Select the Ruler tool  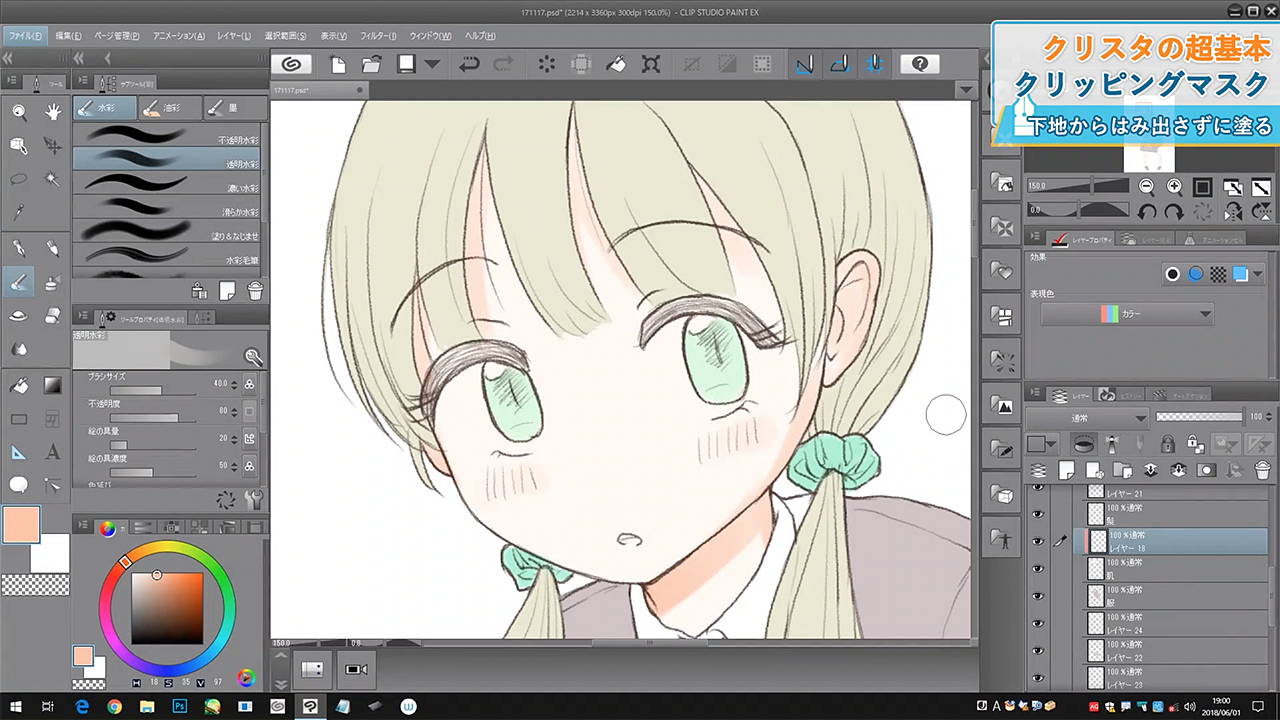click(19, 452)
